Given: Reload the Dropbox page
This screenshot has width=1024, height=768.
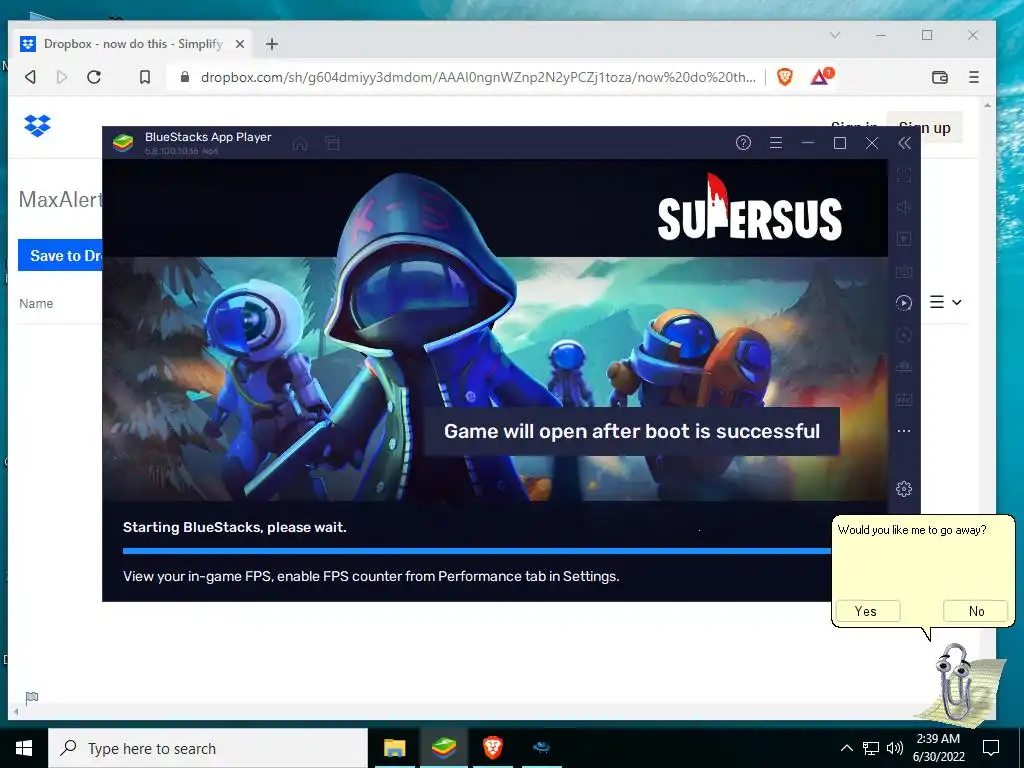Looking at the screenshot, I should 94,77.
